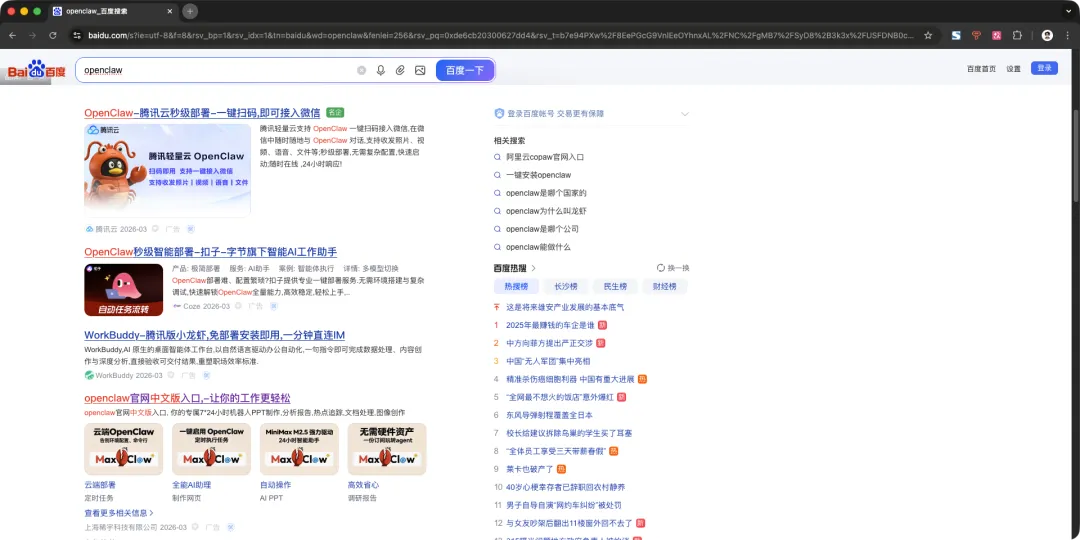Start voice search with microphone icon
This screenshot has width=1080, height=540.
tap(381, 70)
